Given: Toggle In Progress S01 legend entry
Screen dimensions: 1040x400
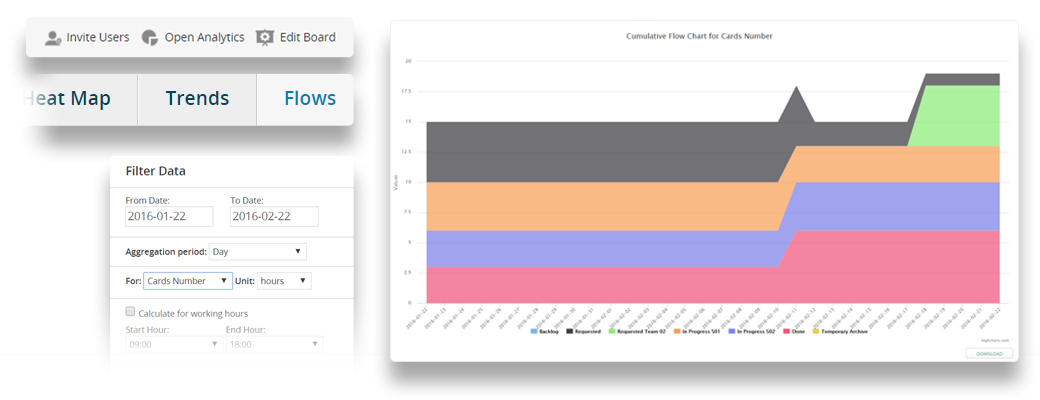Looking at the screenshot, I should [x=696, y=330].
